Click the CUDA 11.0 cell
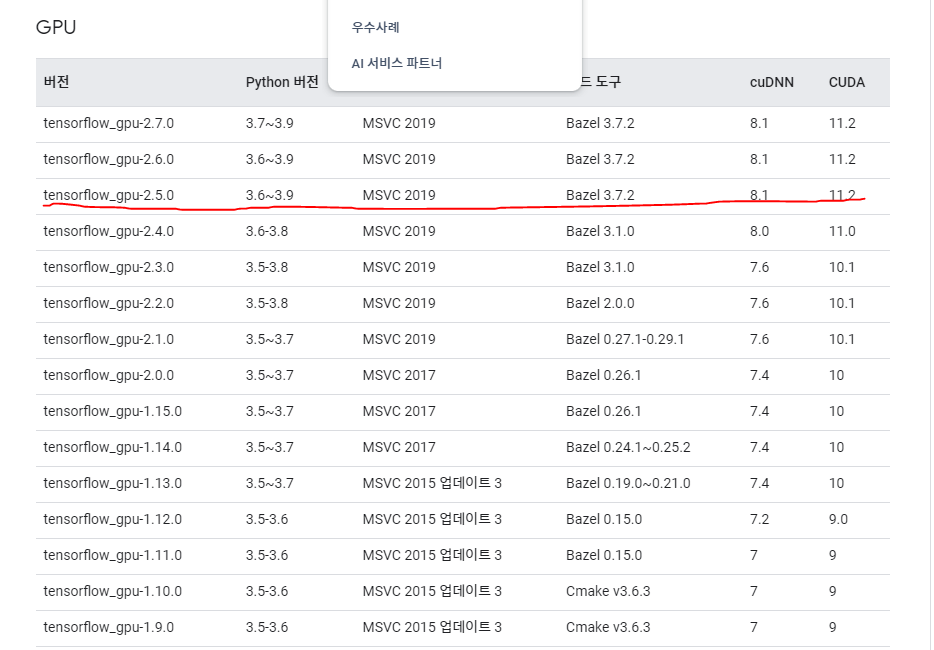Image resolution: width=934 pixels, height=650 pixels. [x=842, y=231]
